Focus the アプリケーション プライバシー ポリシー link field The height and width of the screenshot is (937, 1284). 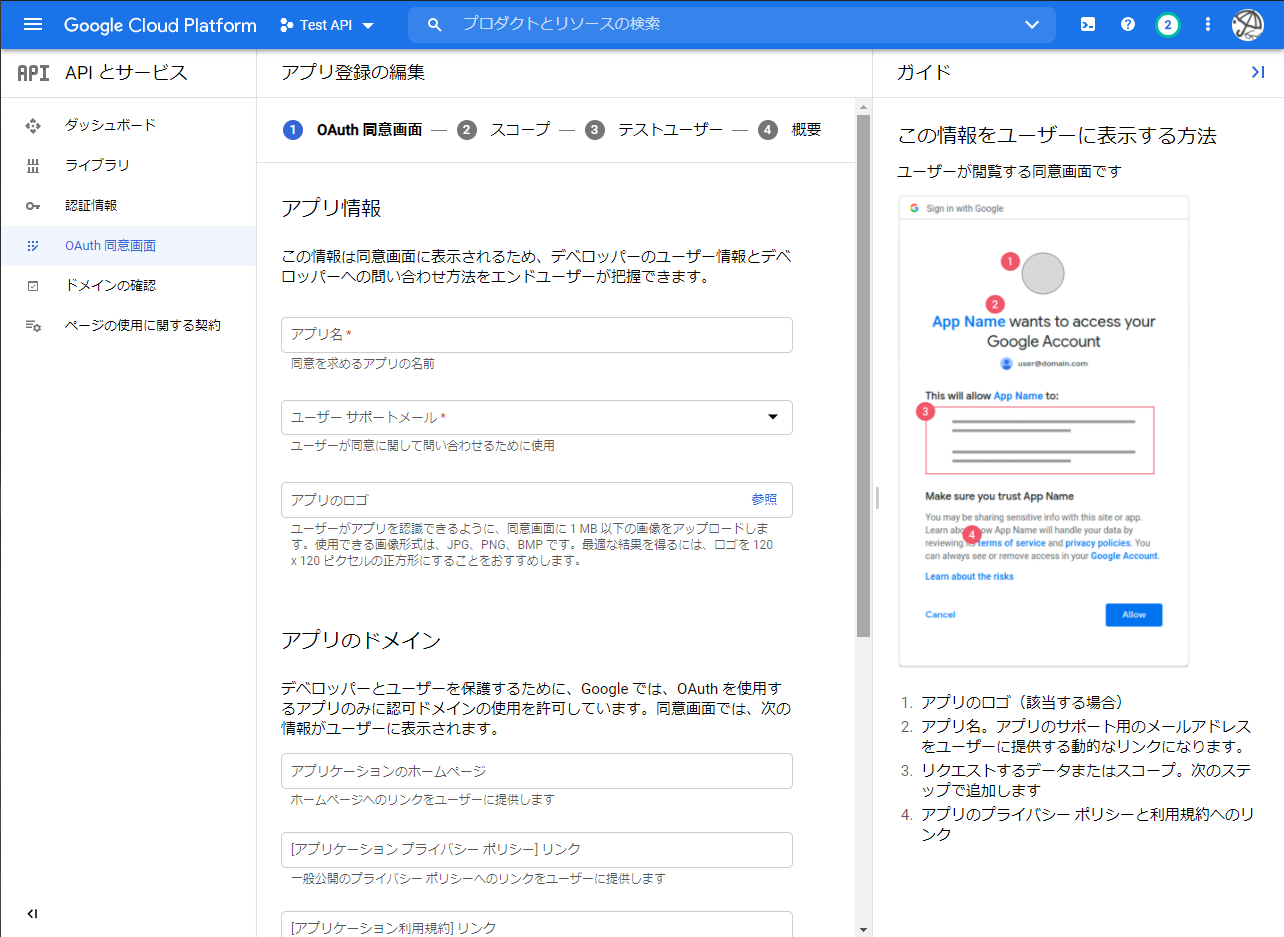(x=537, y=849)
